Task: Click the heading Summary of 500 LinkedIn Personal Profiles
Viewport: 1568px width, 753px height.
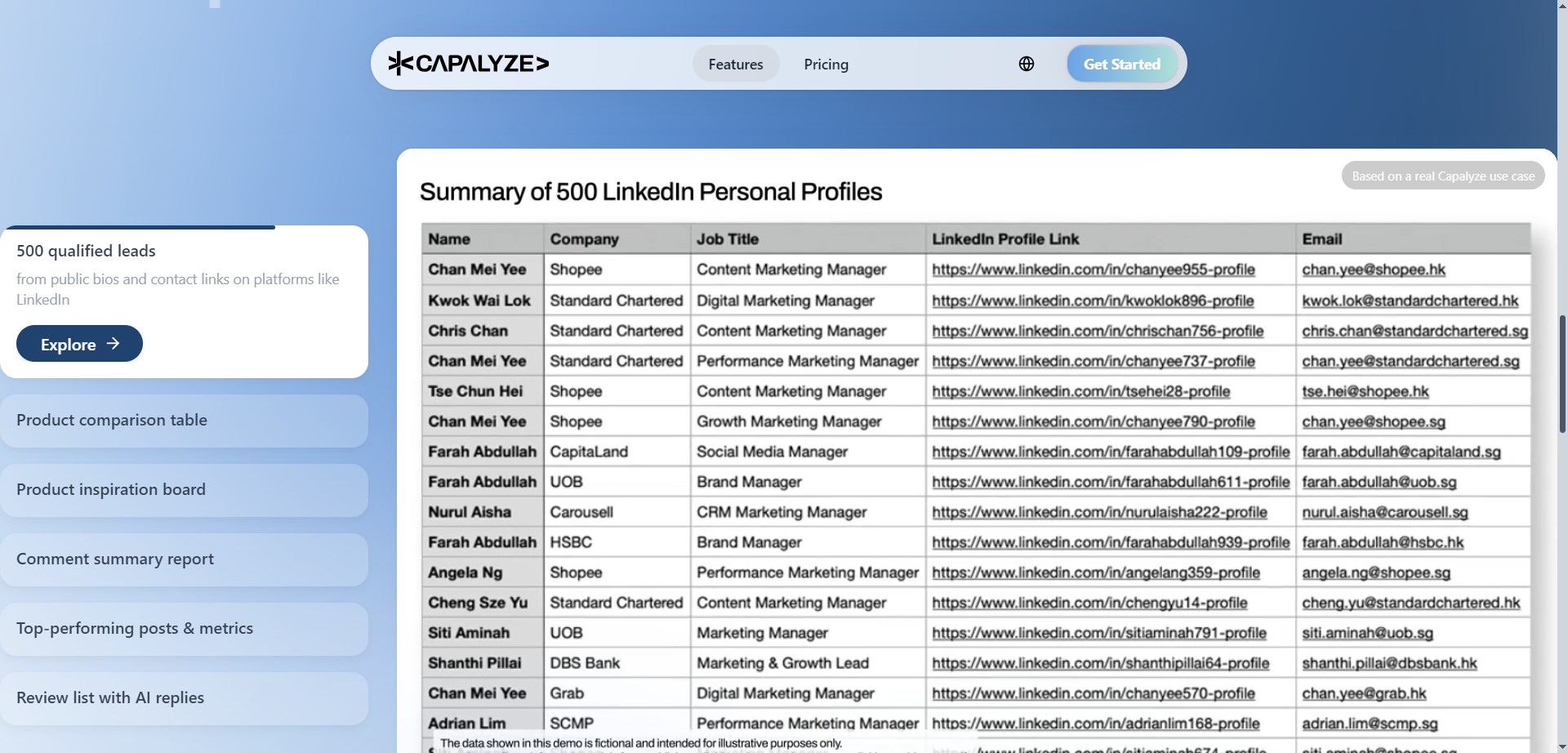Action: pos(651,192)
